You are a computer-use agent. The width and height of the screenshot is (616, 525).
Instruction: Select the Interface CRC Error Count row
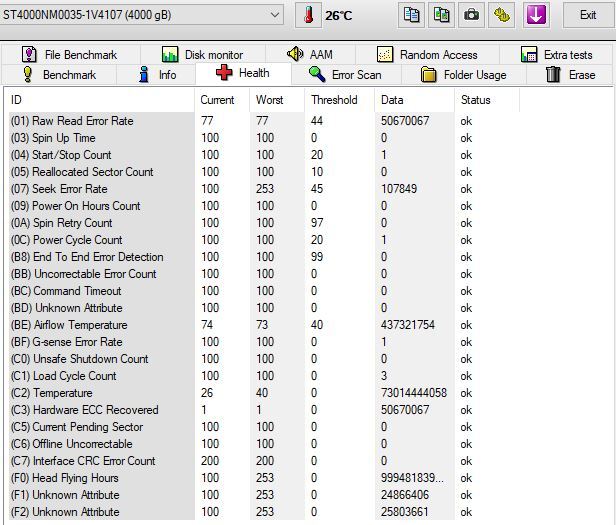click(x=264, y=461)
